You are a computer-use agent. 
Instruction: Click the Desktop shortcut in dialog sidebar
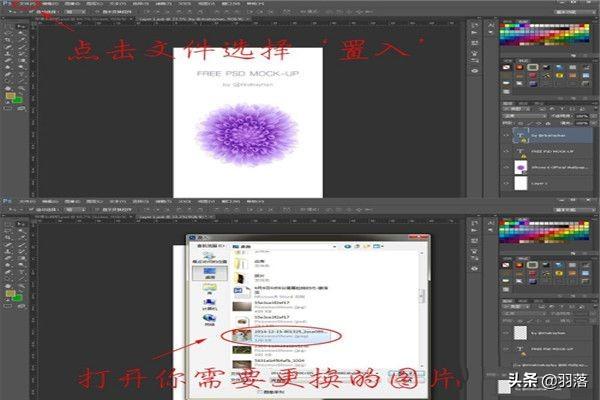click(208, 272)
